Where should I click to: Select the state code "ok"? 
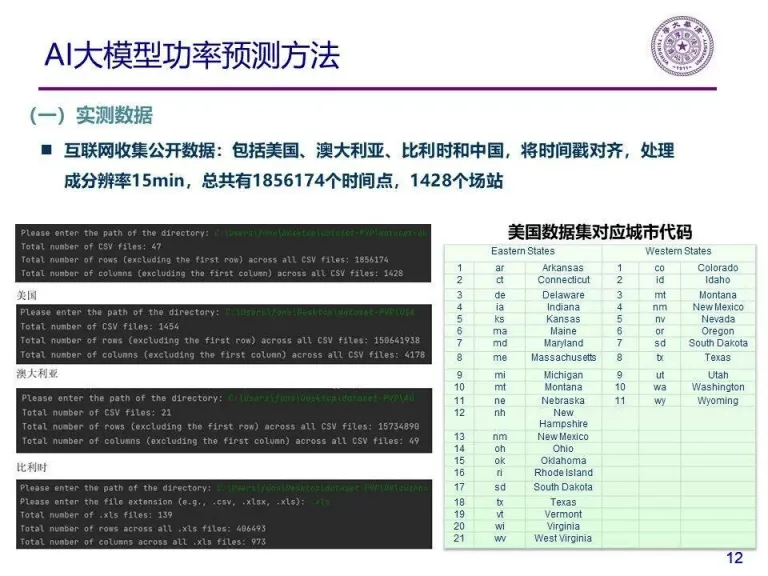tap(500, 460)
